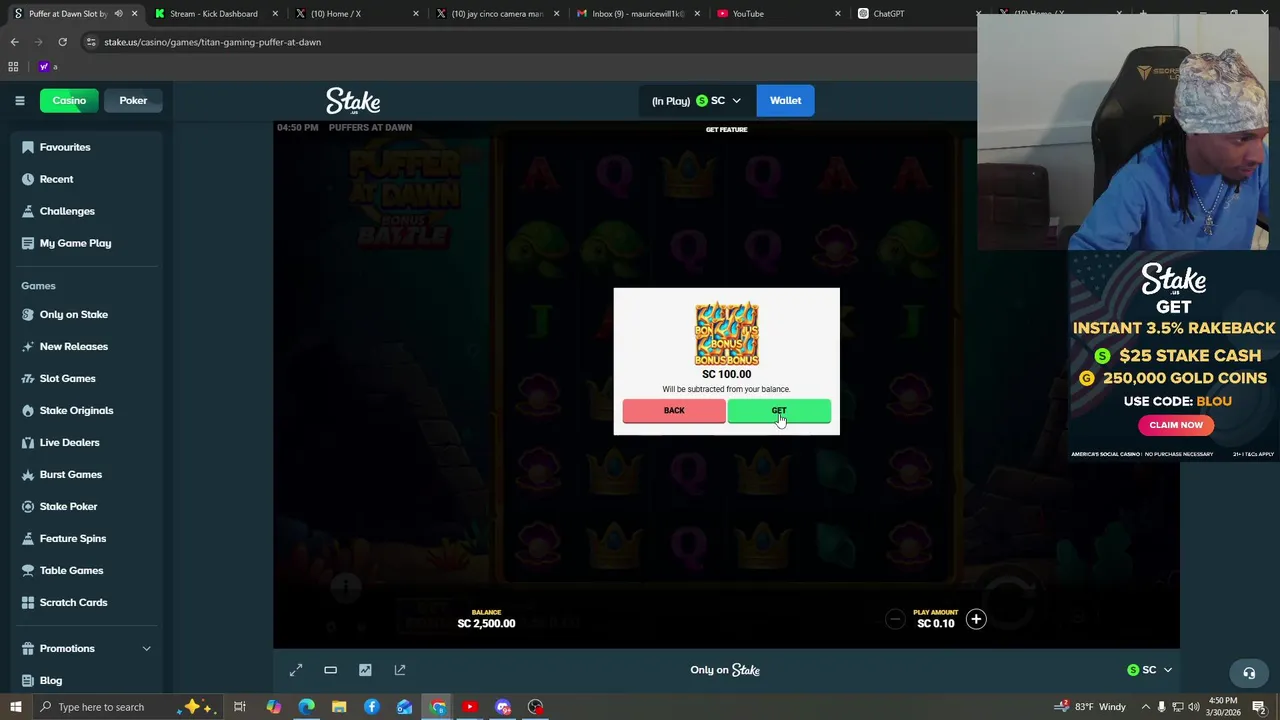
Task: Enter game fullscreen mode
Action: 296,670
